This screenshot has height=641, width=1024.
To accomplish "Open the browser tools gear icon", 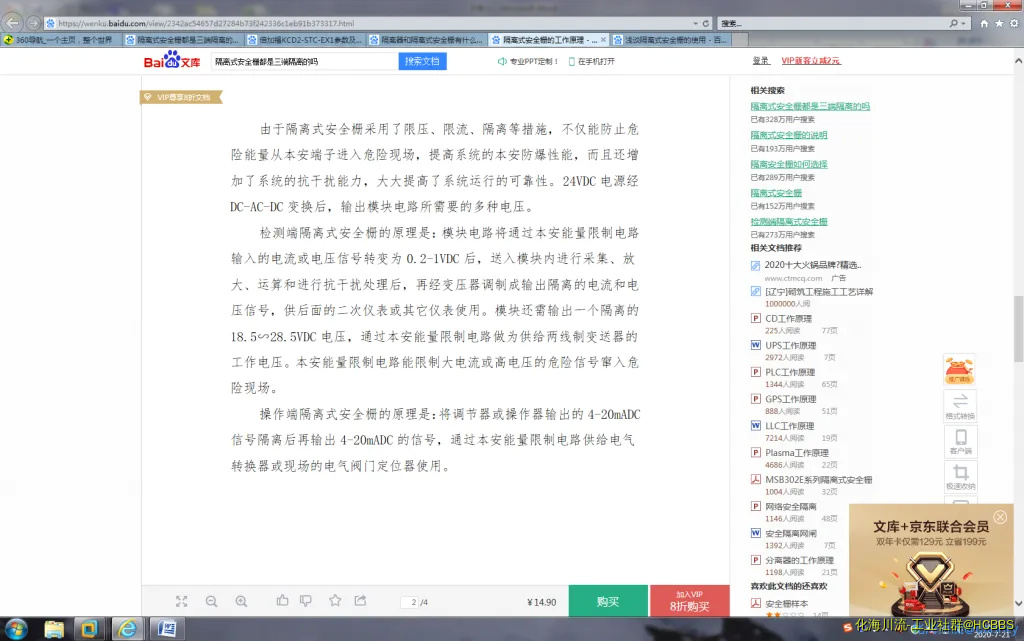I will pos(1014,23).
